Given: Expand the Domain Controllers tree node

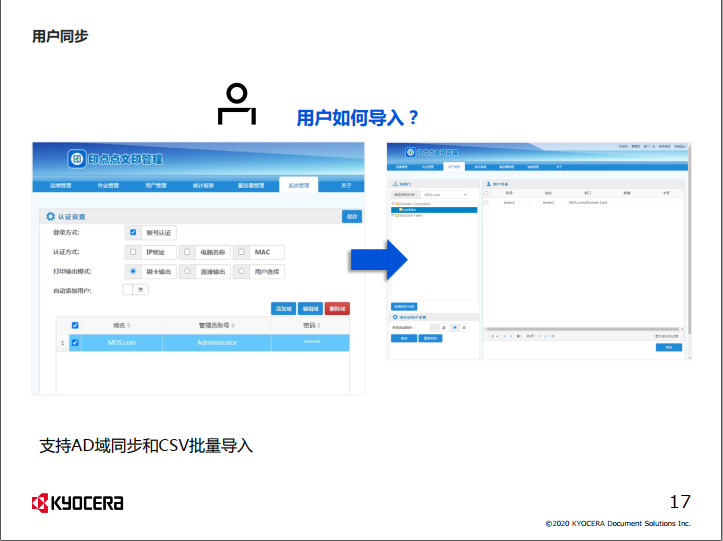Looking at the screenshot, I should point(393,203).
